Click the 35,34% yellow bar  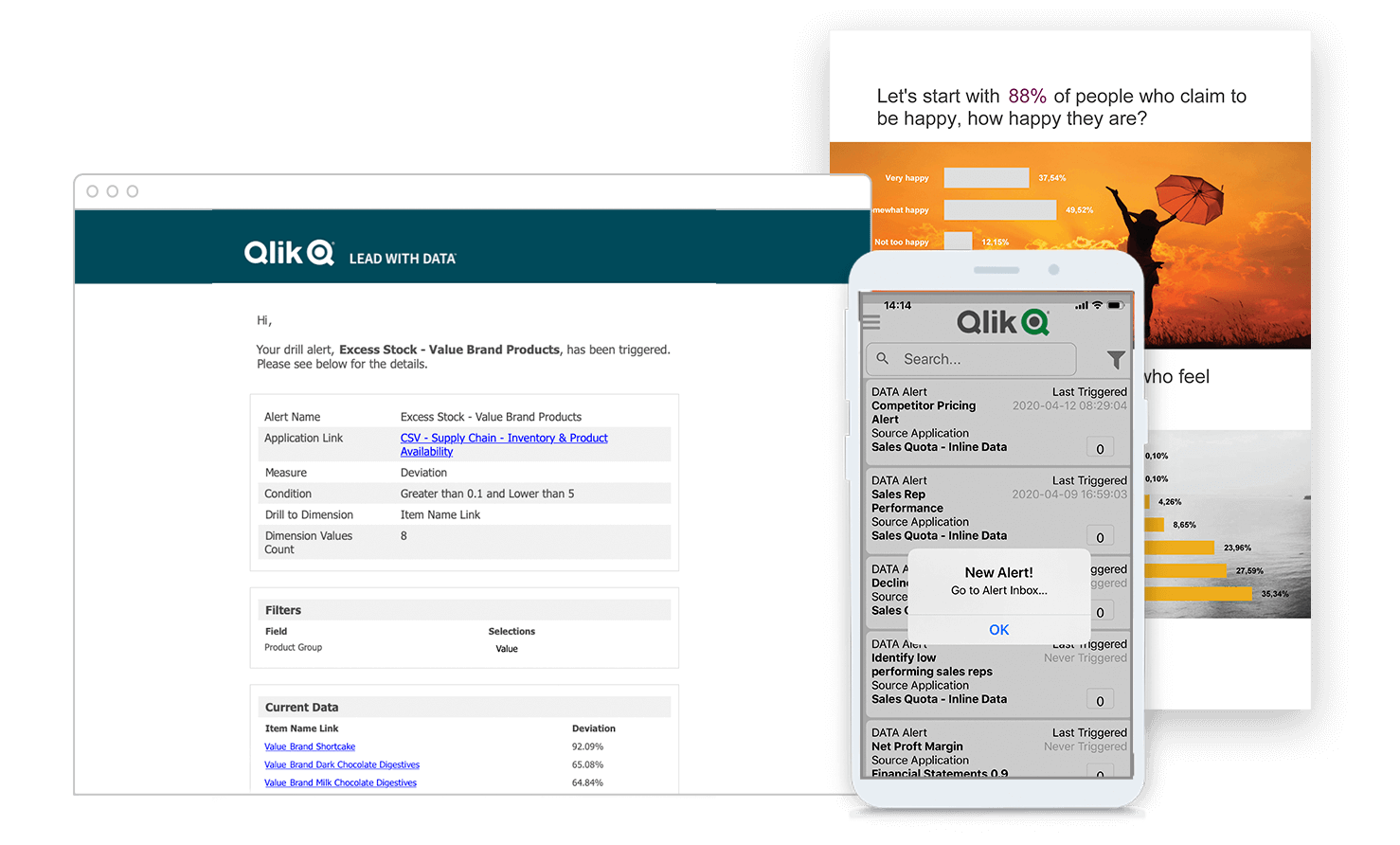(x=1200, y=594)
